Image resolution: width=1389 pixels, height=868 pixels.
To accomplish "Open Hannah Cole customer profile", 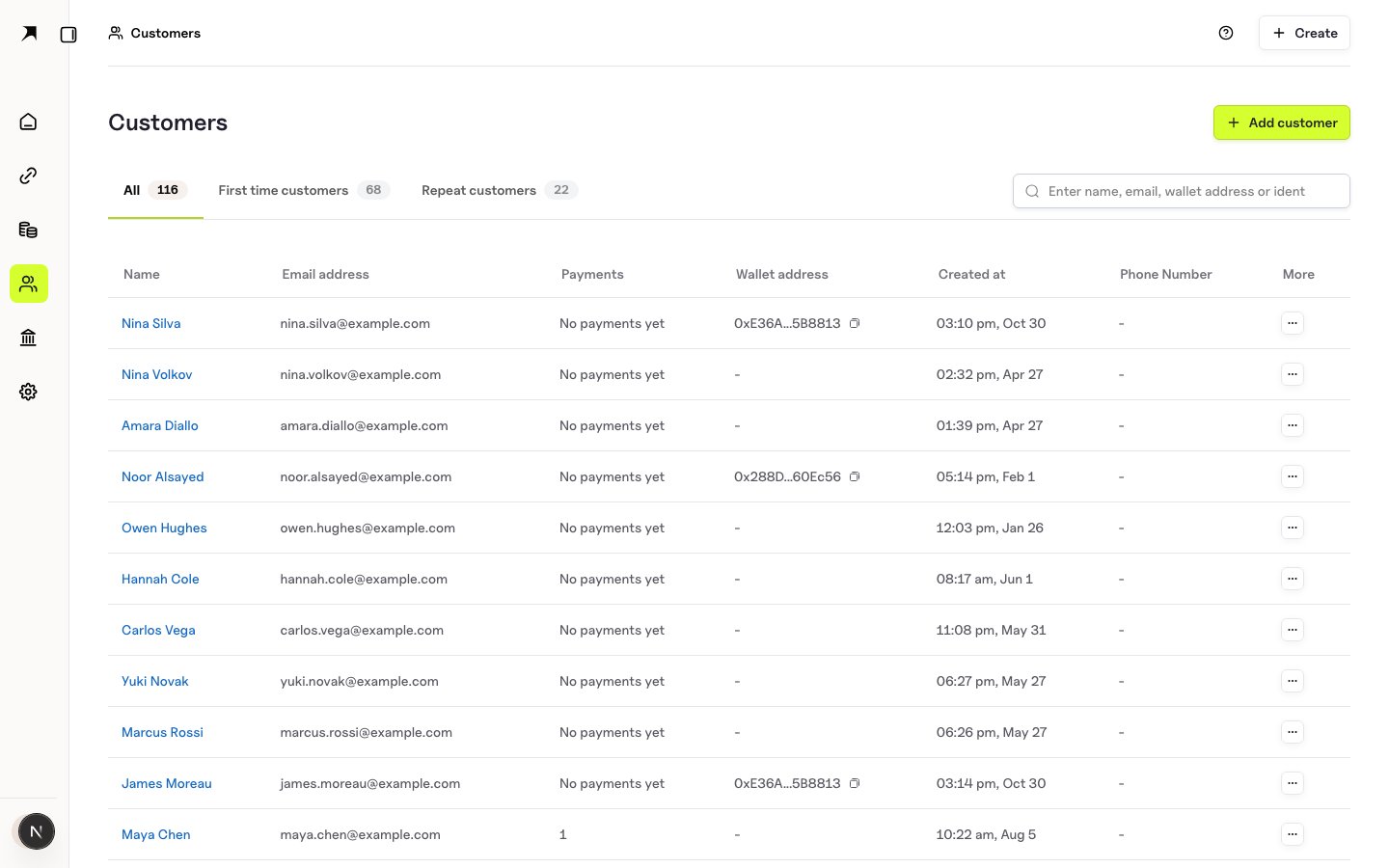I will coord(160,579).
